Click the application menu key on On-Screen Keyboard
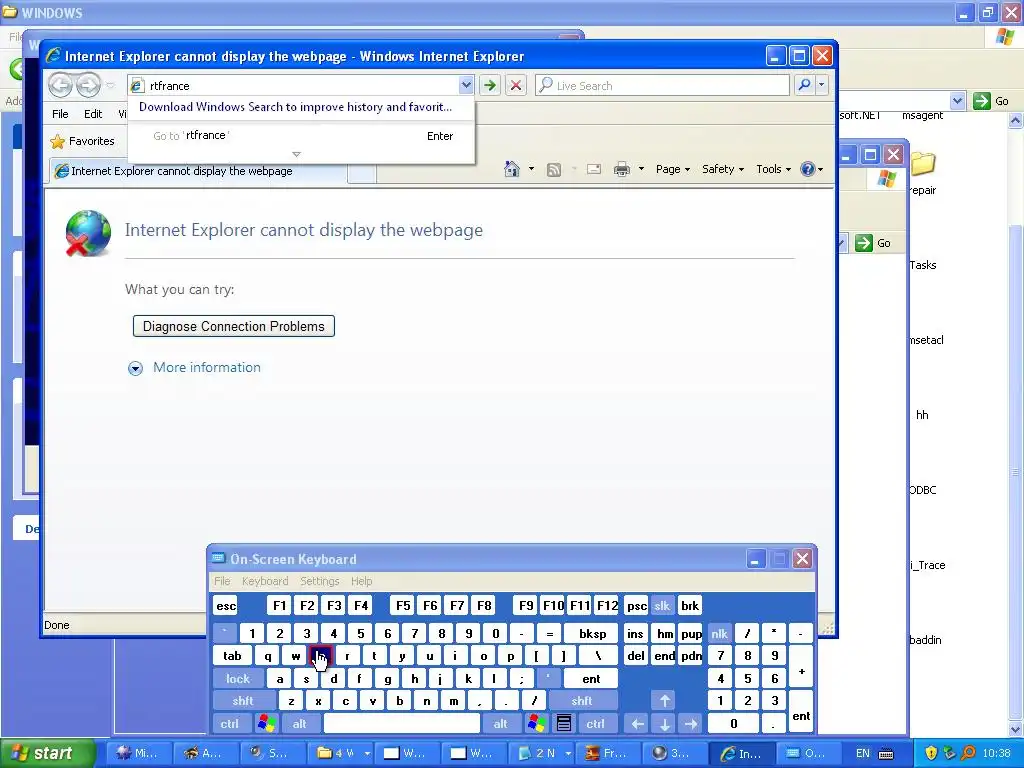Image resolution: width=1024 pixels, height=768 pixels. pyautogui.click(x=564, y=724)
